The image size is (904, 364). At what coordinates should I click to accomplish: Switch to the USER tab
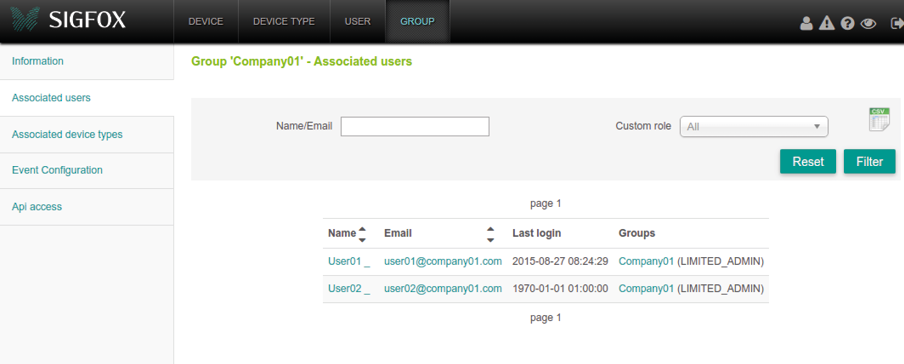click(357, 21)
